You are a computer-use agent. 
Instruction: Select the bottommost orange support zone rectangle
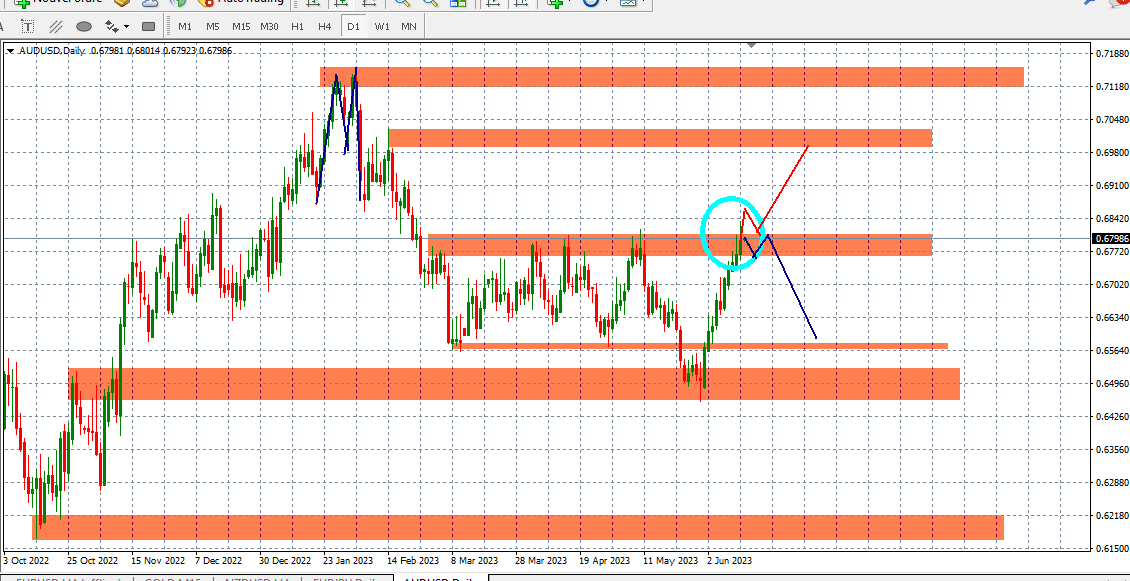click(x=518, y=527)
